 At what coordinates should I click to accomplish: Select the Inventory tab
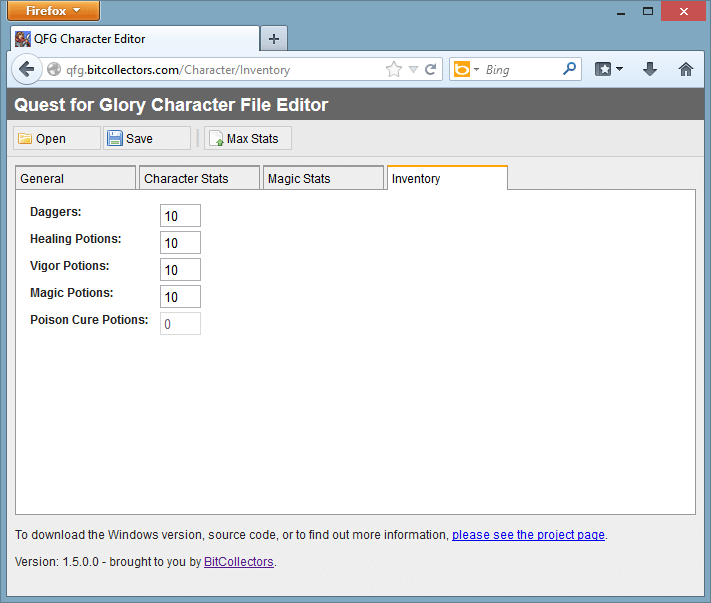click(x=447, y=178)
